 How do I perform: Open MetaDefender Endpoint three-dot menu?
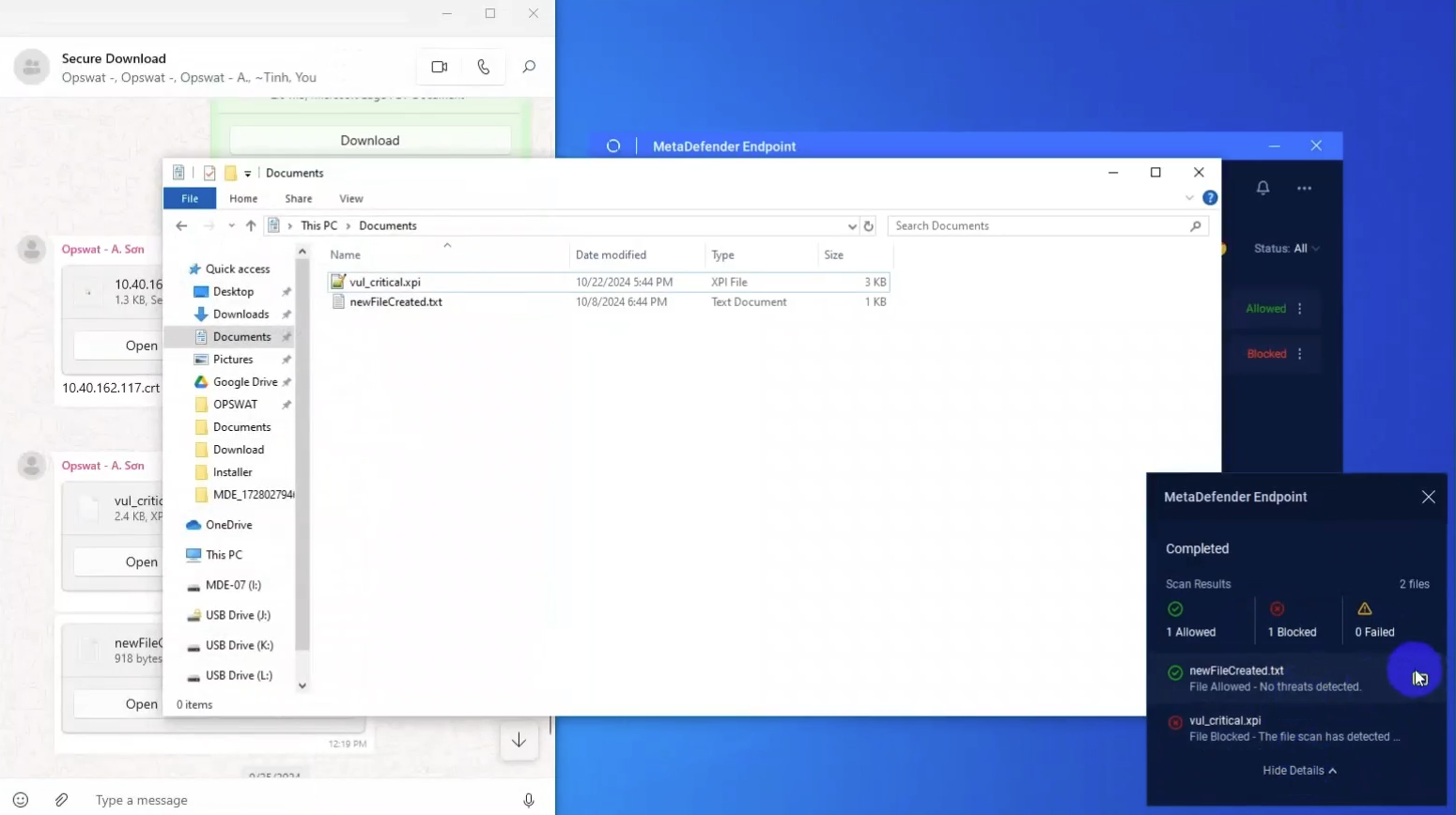tap(1304, 188)
